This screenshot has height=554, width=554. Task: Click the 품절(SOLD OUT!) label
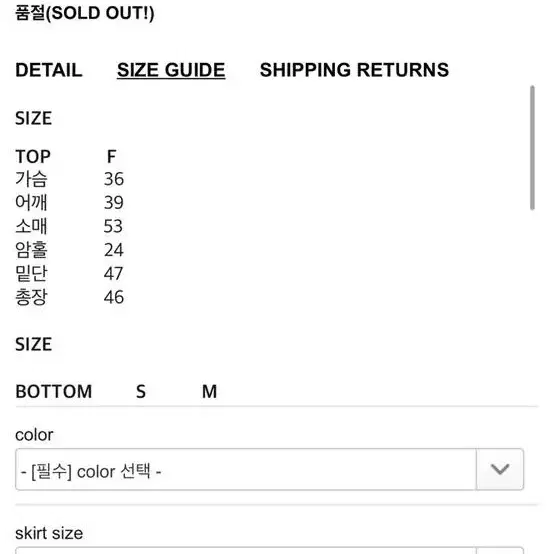click(x=85, y=13)
